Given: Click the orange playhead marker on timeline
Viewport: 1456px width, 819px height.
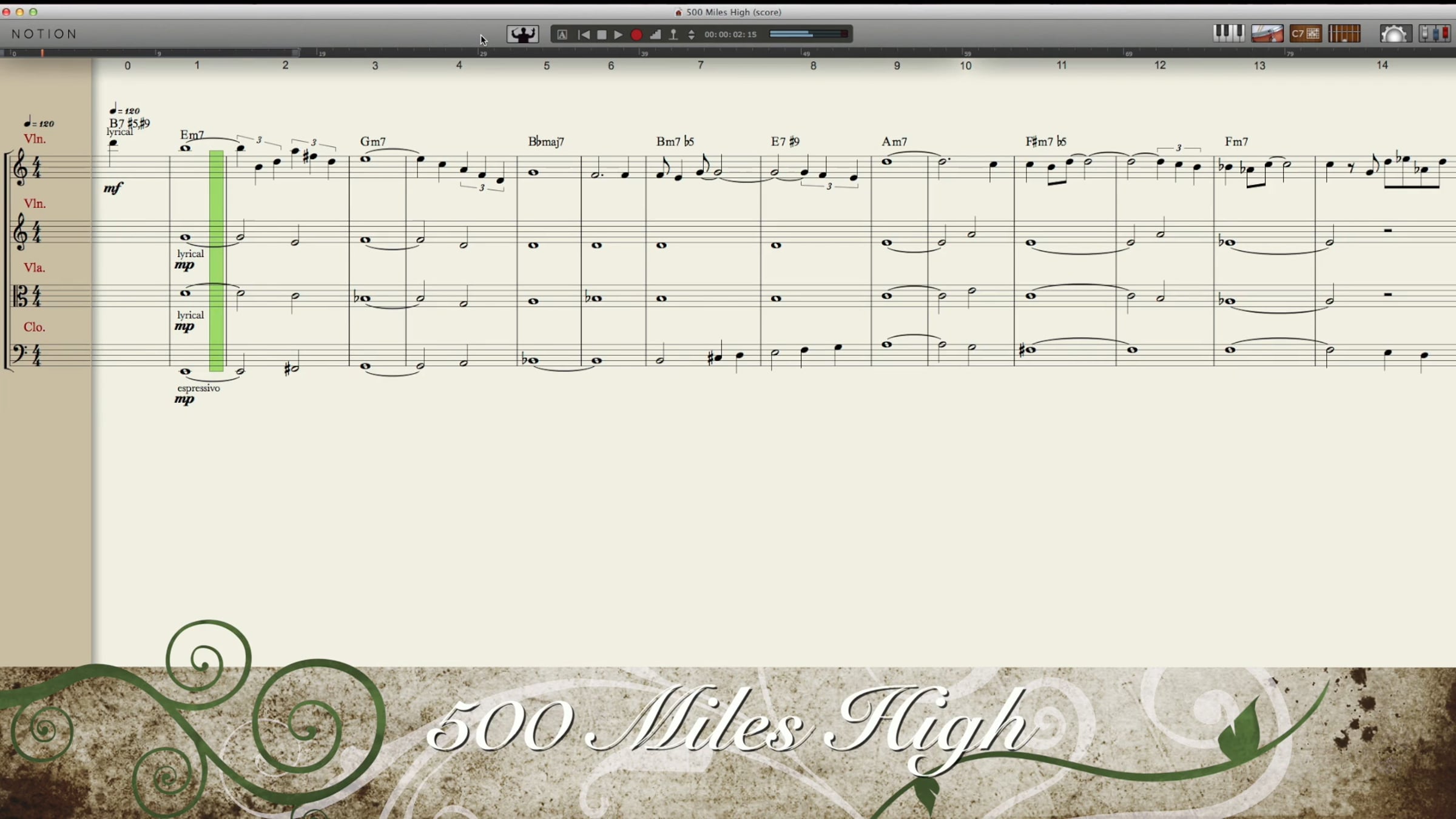Looking at the screenshot, I should point(42,53).
